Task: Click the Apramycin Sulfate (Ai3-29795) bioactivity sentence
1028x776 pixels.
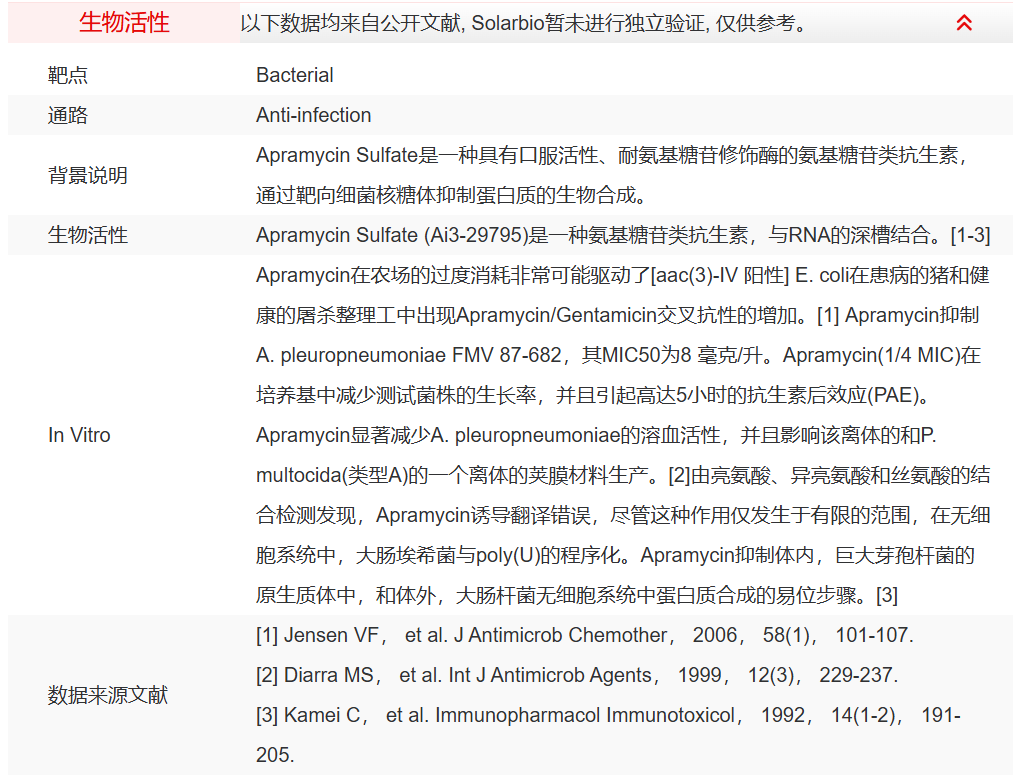Action: [623, 235]
